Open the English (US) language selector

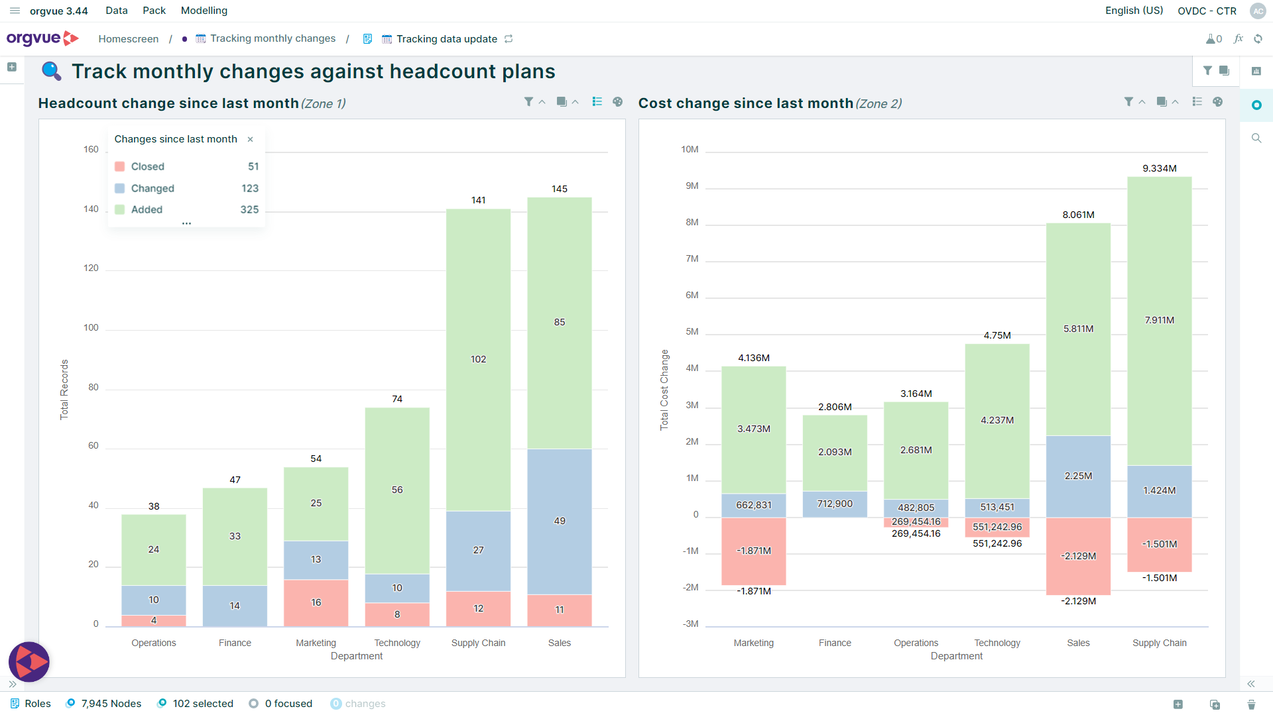(1133, 11)
